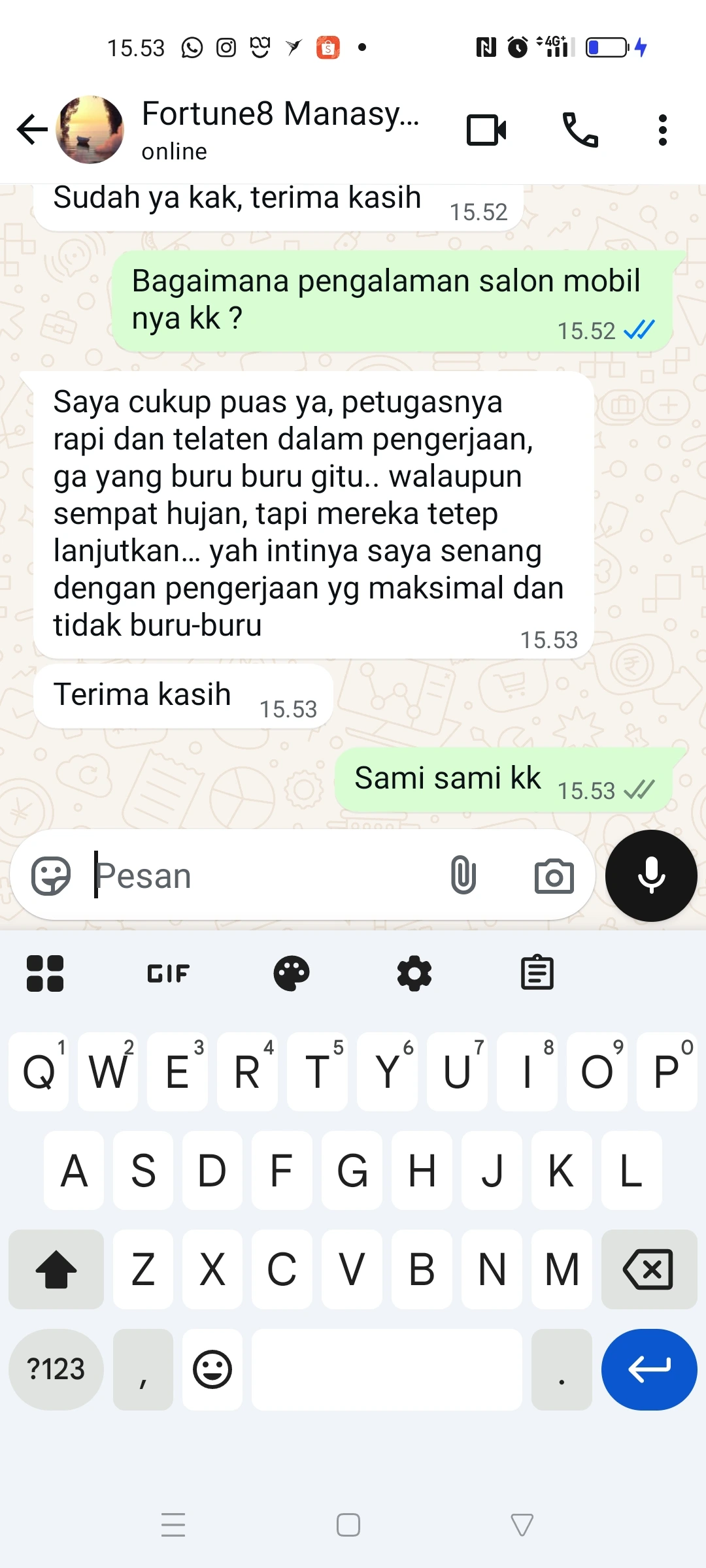Start a video call with Fortune8
The image size is (706, 1568).
pos(486,130)
